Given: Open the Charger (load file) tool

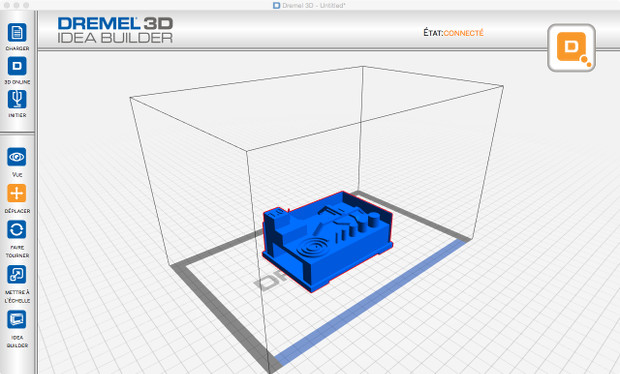Looking at the screenshot, I should 17,32.
